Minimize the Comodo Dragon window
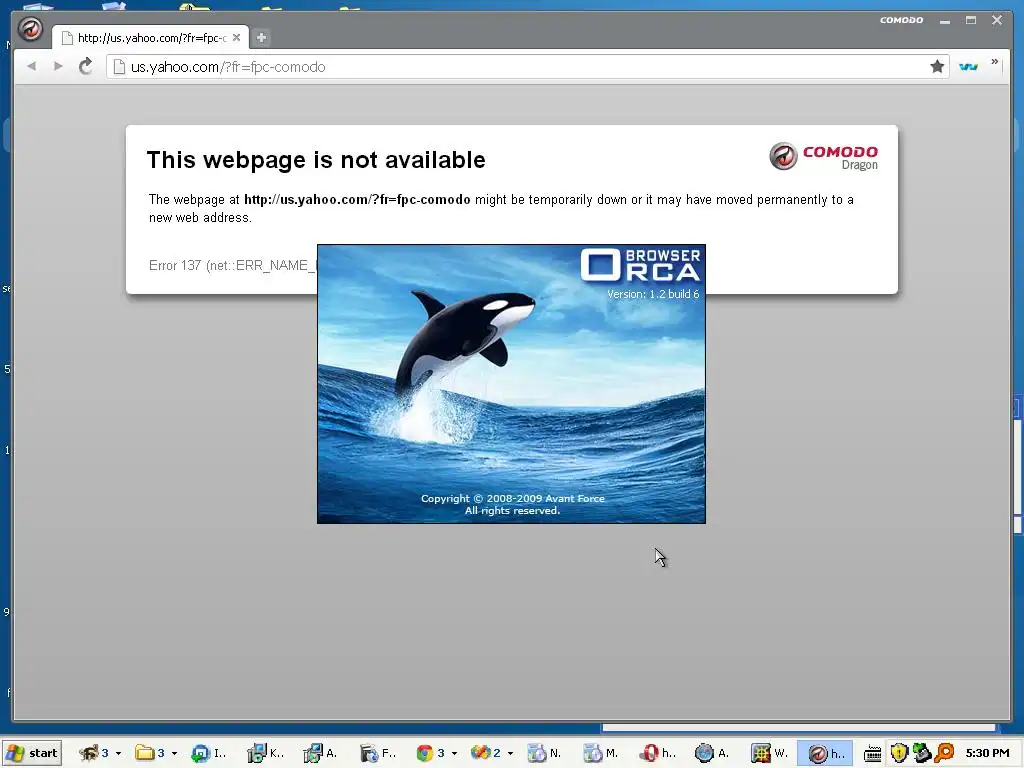The height and width of the screenshot is (768, 1024). (x=945, y=21)
